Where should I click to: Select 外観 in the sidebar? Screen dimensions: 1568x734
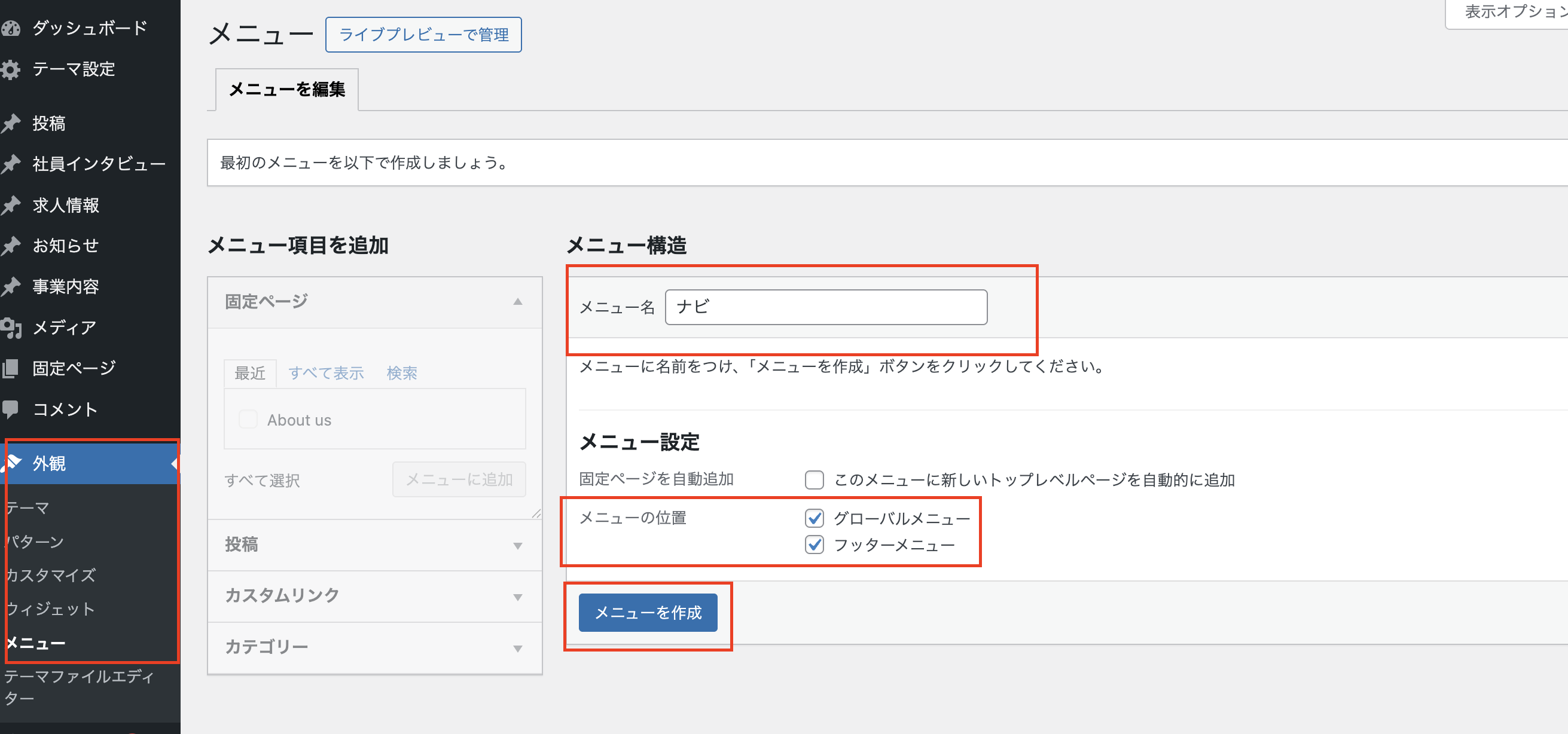[x=90, y=464]
